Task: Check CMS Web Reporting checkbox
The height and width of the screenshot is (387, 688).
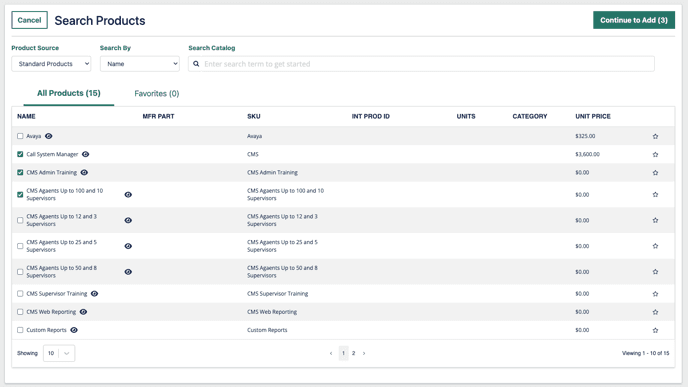Action: (20, 312)
